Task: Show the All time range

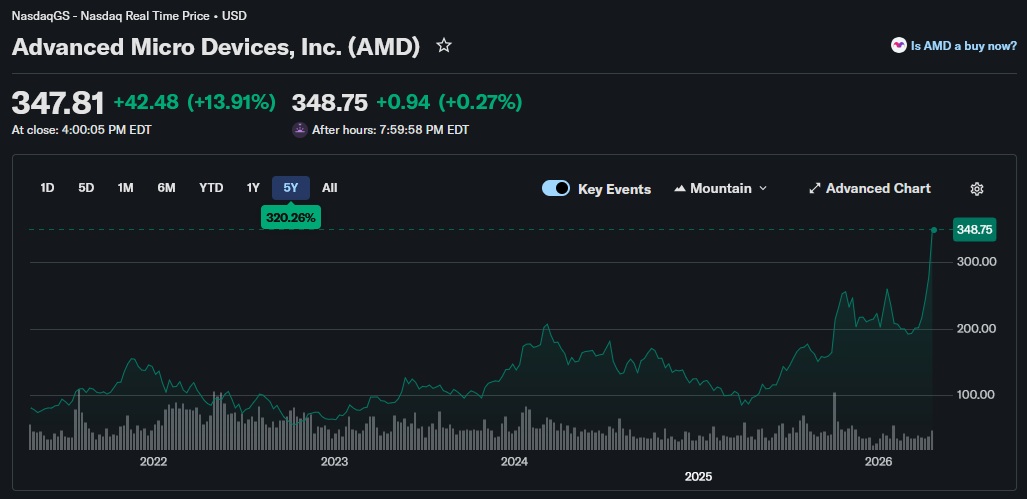Action: coord(330,187)
